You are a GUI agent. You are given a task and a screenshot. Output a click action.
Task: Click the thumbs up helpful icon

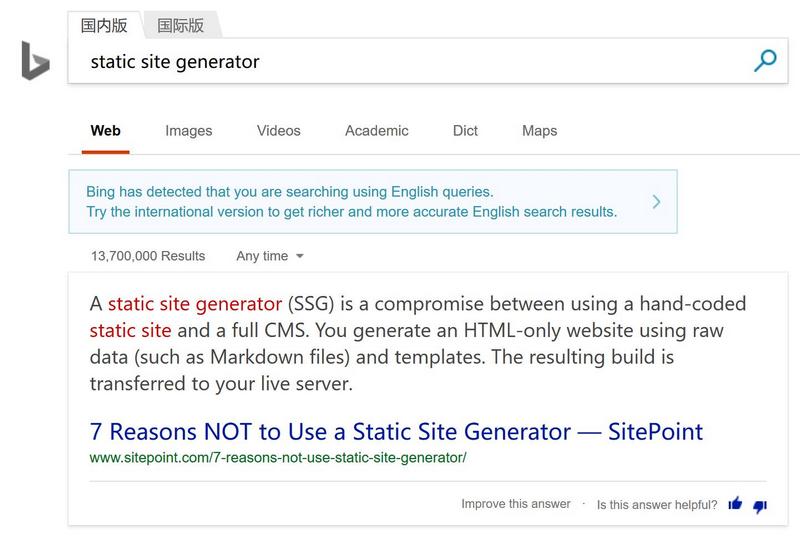click(x=735, y=504)
